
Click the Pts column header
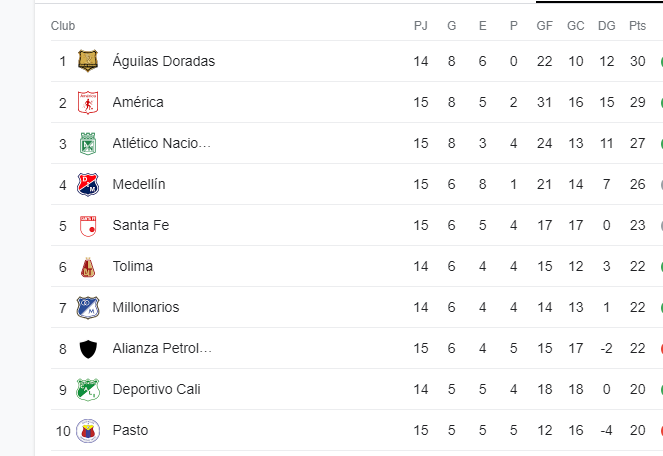(x=637, y=26)
